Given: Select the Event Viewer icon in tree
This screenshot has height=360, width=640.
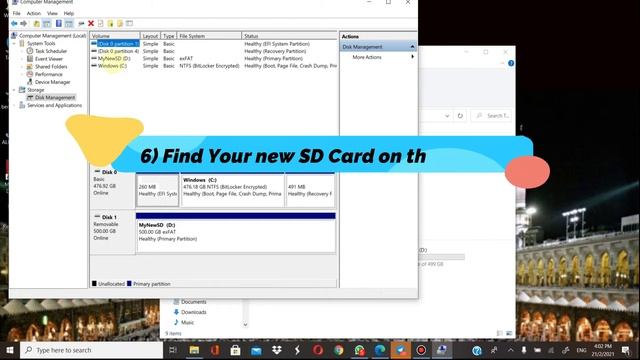Looking at the screenshot, I should [30, 59].
